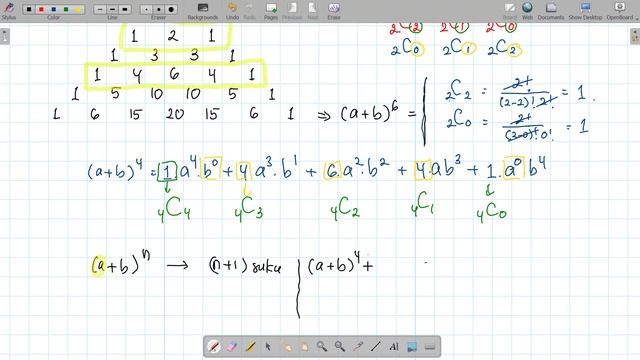Select the Interact hand tool
This screenshot has width=640, height=360.
pos(286,347)
